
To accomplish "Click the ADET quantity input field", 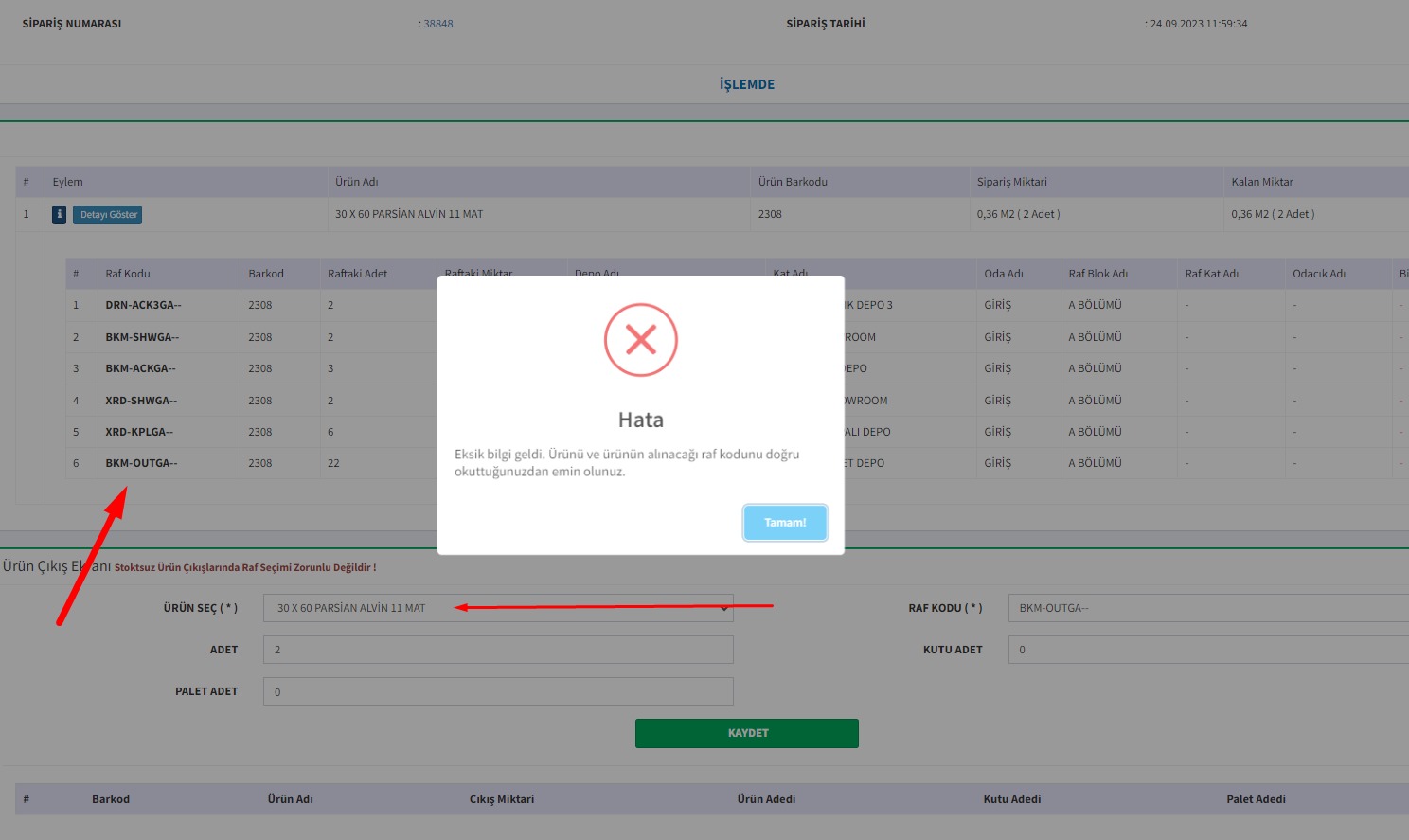I will 498,650.
